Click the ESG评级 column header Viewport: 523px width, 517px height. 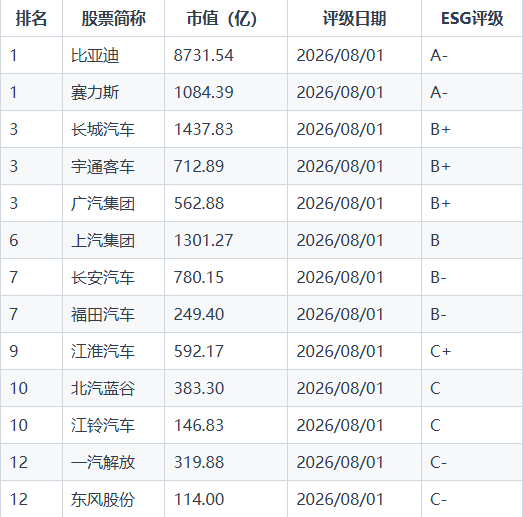click(472, 18)
